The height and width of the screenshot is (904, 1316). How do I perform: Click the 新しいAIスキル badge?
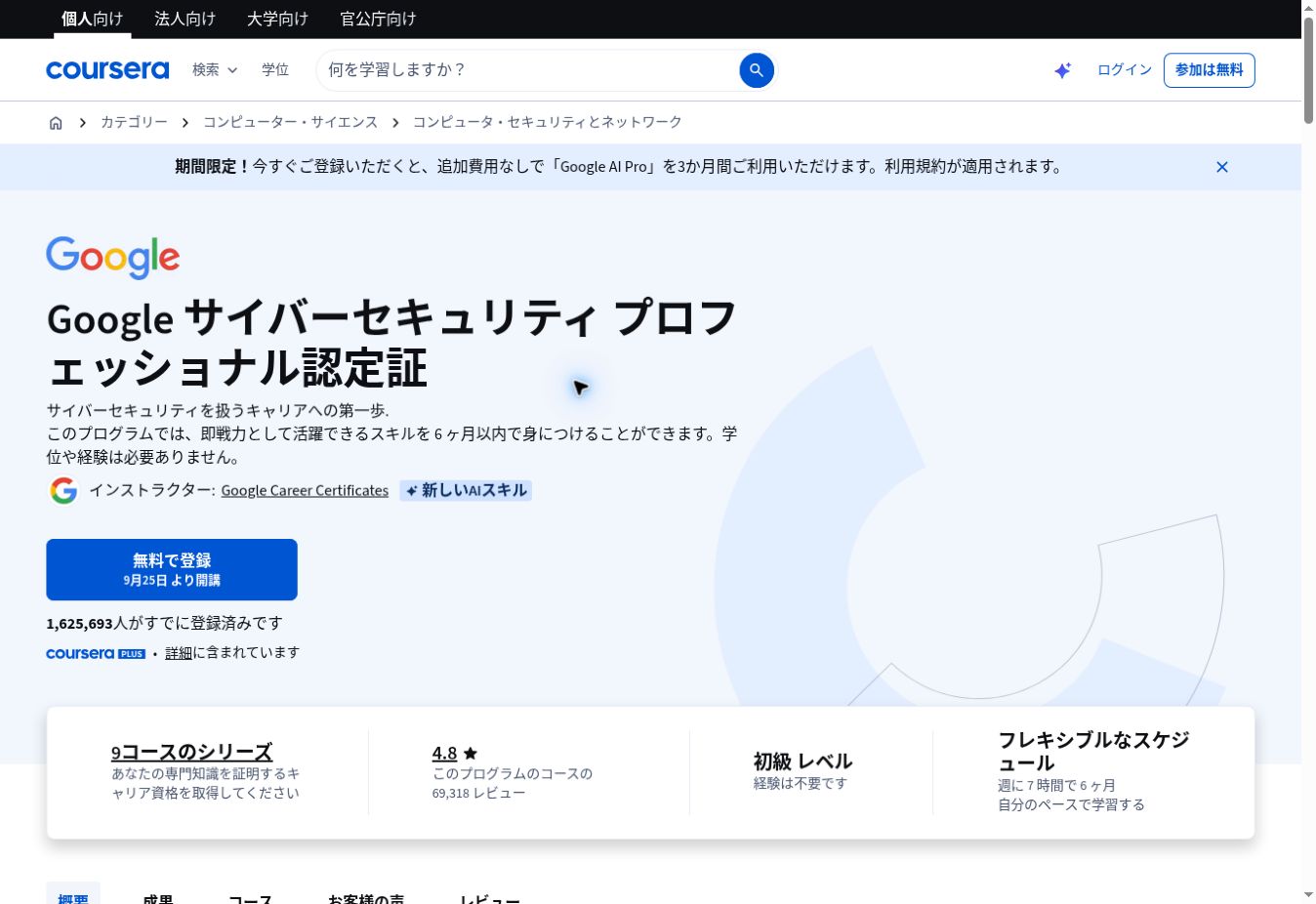point(466,490)
